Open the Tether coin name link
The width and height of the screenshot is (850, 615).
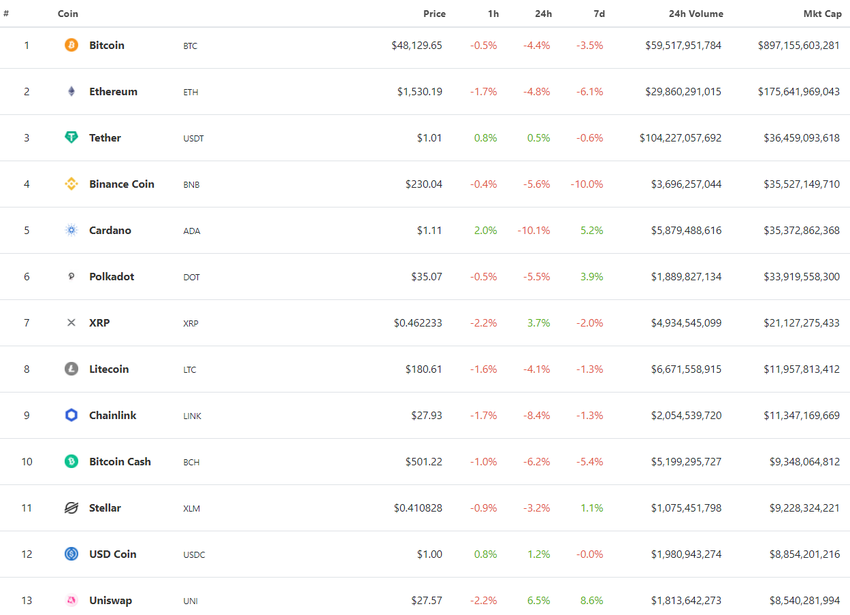pos(105,138)
